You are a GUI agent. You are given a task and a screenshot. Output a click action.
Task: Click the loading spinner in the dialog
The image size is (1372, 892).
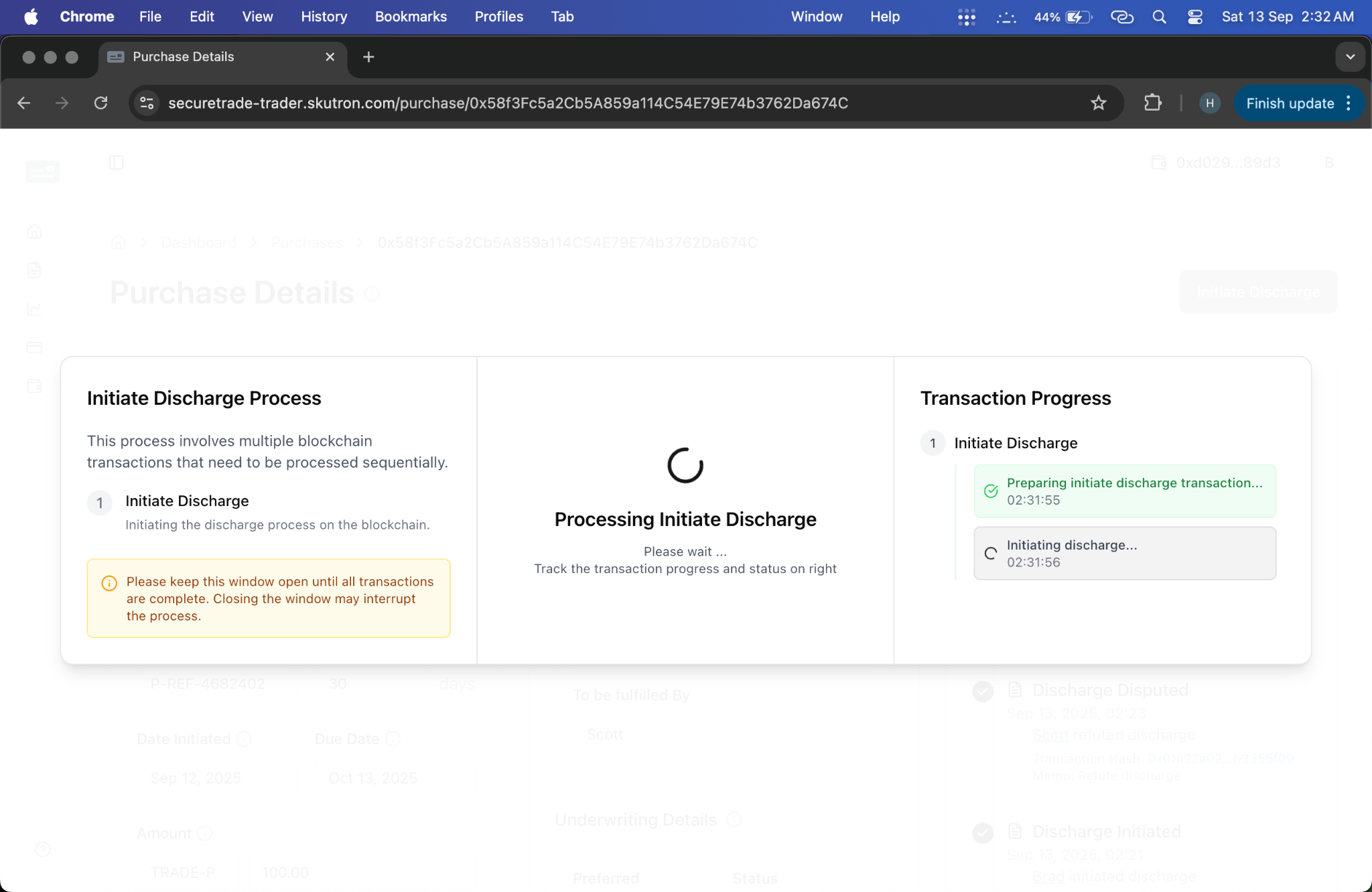click(685, 466)
